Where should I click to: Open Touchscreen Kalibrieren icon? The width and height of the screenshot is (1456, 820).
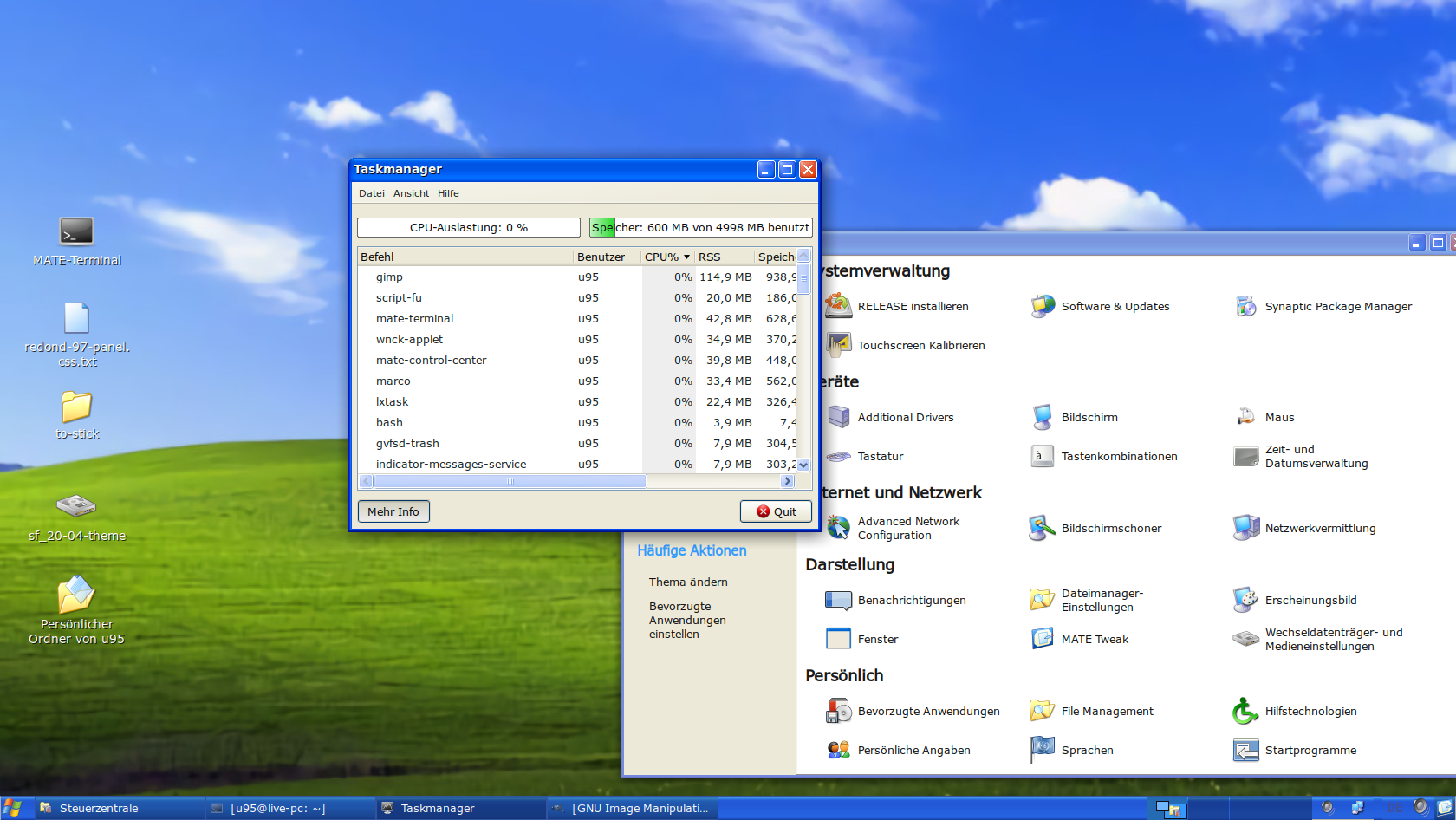(x=838, y=345)
